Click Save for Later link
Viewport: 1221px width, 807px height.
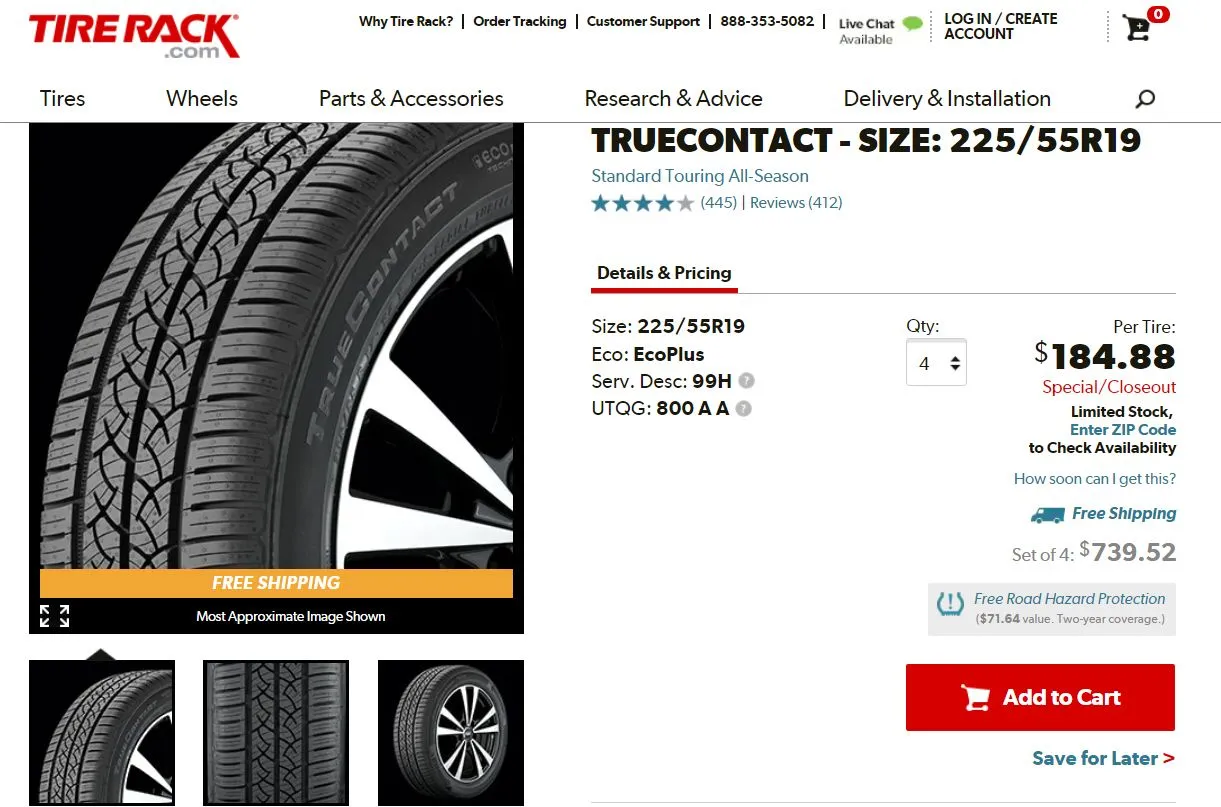click(x=1103, y=758)
